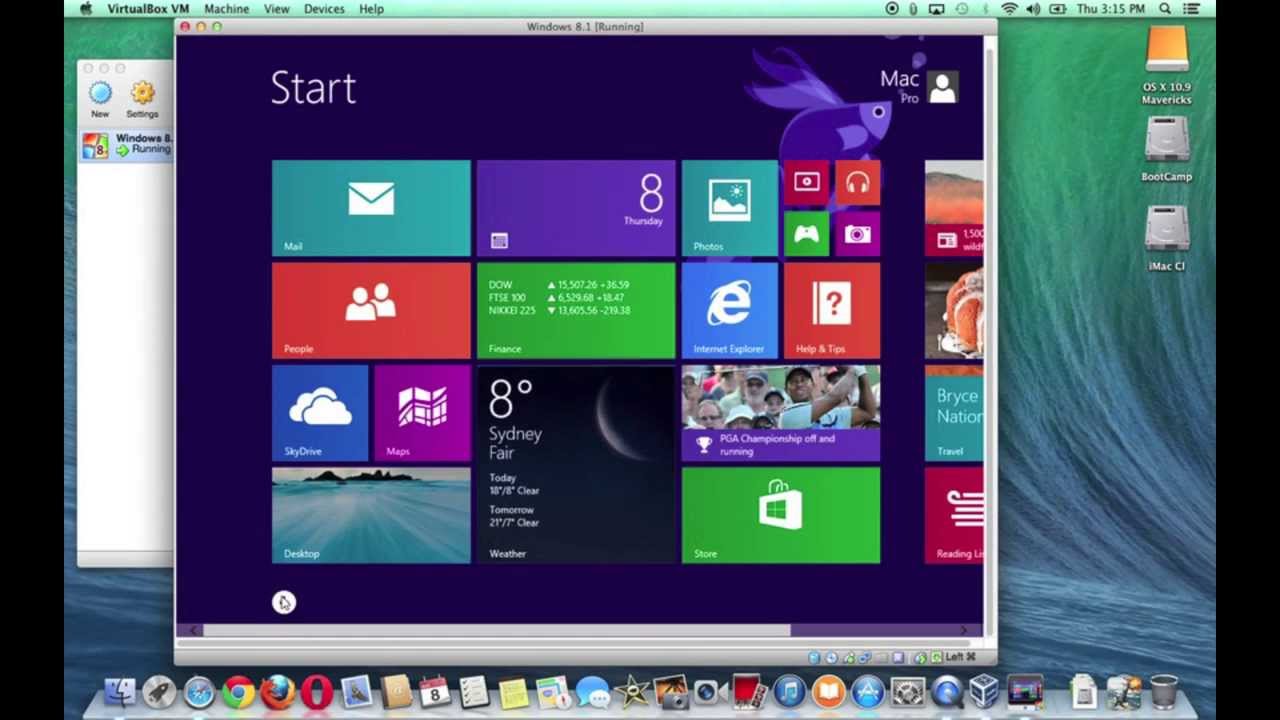Open the Apple menu

pos(85,9)
